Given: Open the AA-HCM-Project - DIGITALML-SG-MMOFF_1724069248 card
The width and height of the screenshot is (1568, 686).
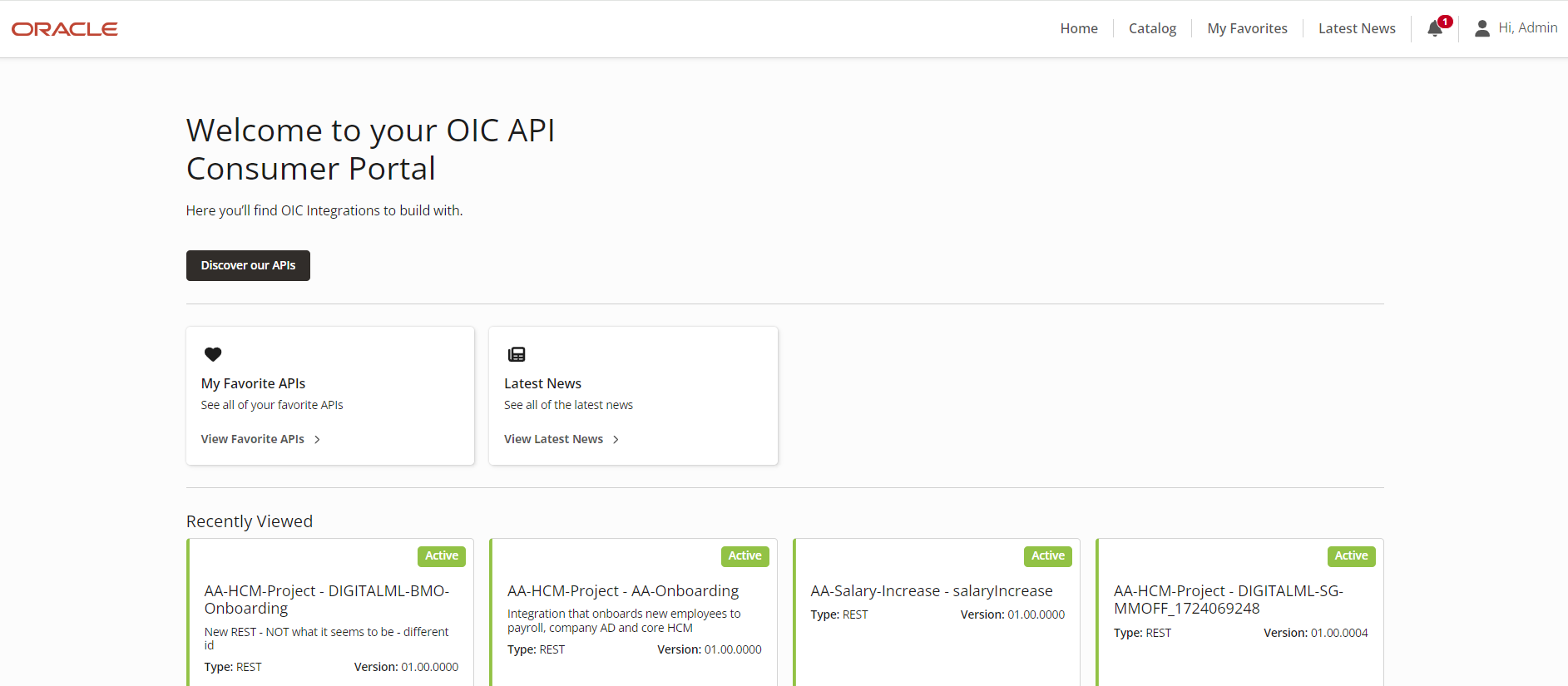Looking at the screenshot, I should 1239,612.
